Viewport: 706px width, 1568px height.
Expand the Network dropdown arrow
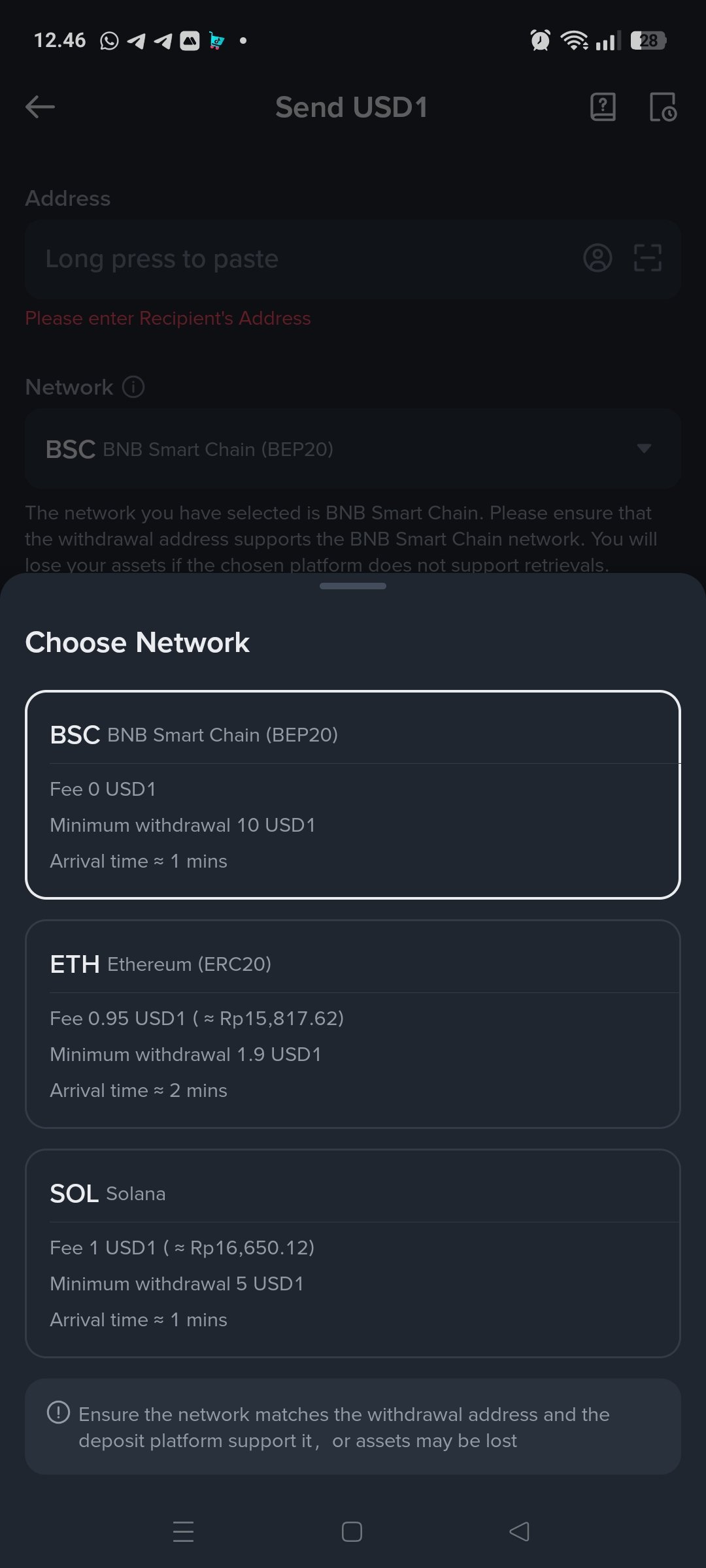click(644, 448)
